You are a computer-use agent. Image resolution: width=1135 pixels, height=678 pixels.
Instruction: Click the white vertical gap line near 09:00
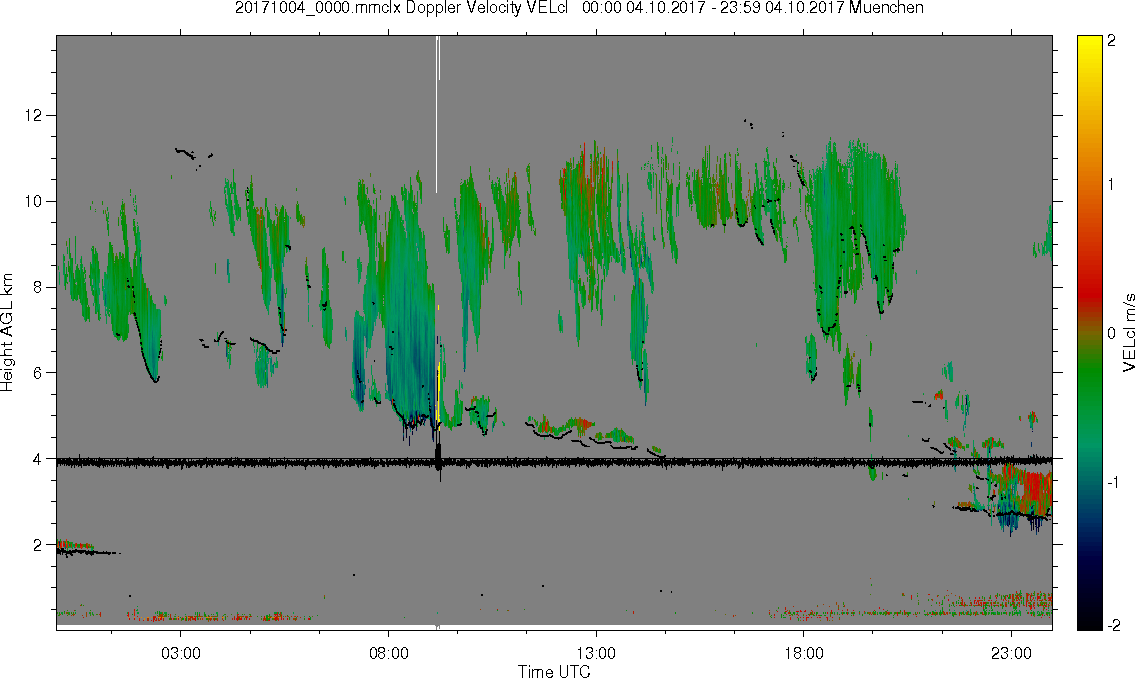[x=438, y=114]
